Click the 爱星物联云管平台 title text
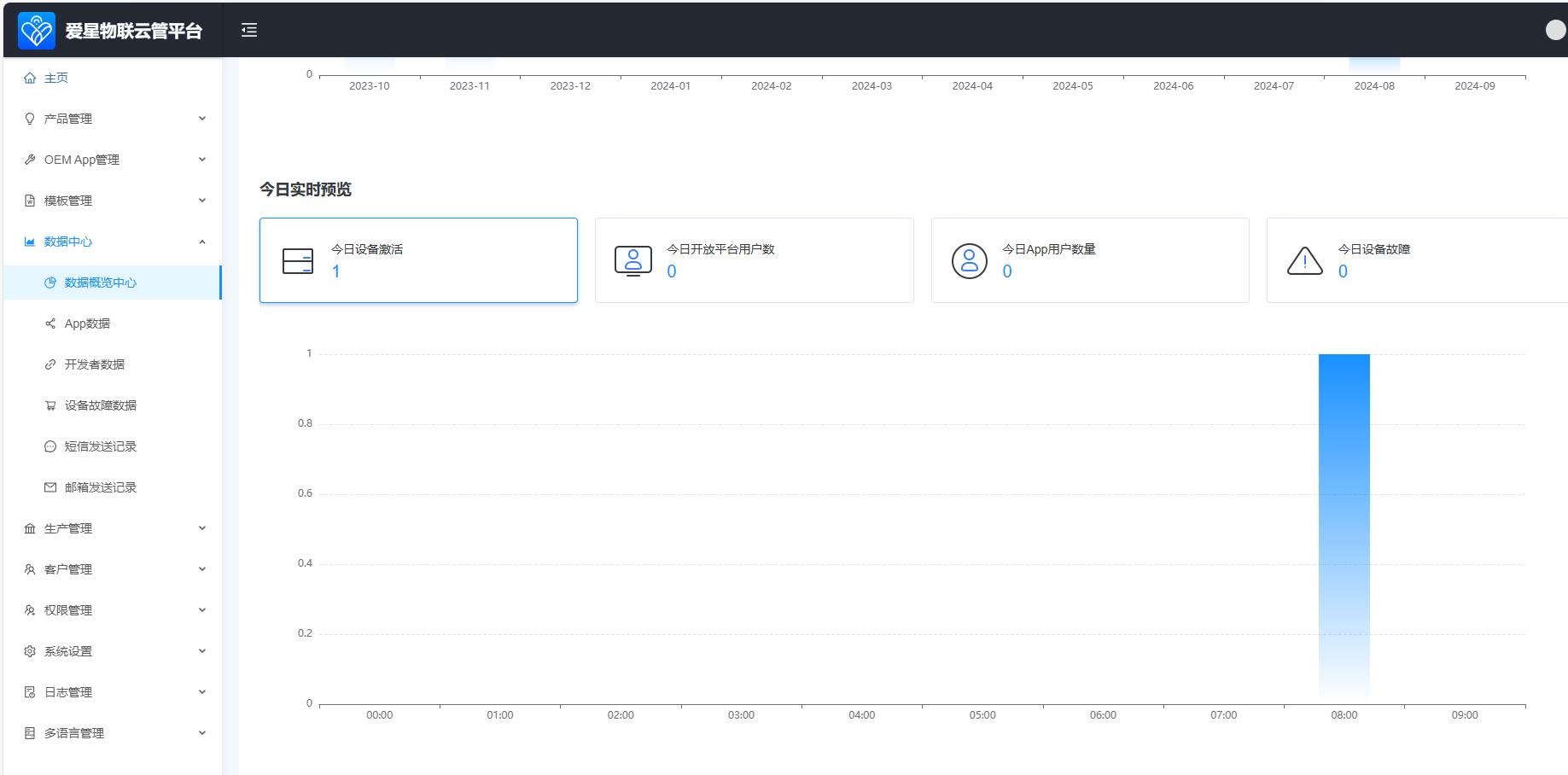The height and width of the screenshot is (775, 1568). click(134, 31)
